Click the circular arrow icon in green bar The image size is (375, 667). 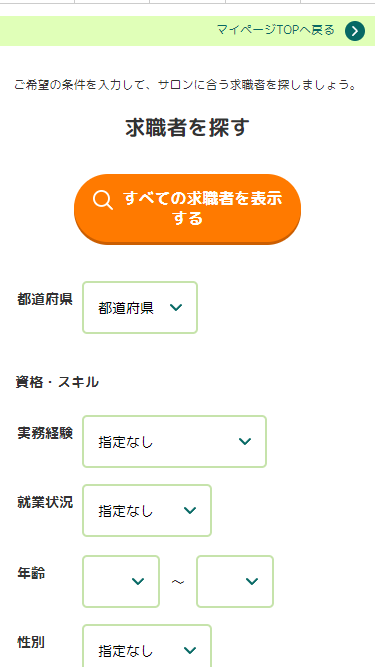click(355, 31)
